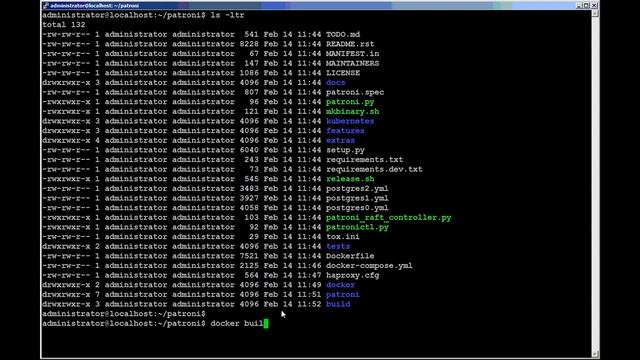640x360 pixels.
Task: Click the LICENSE file name
Action: pos(343,73)
